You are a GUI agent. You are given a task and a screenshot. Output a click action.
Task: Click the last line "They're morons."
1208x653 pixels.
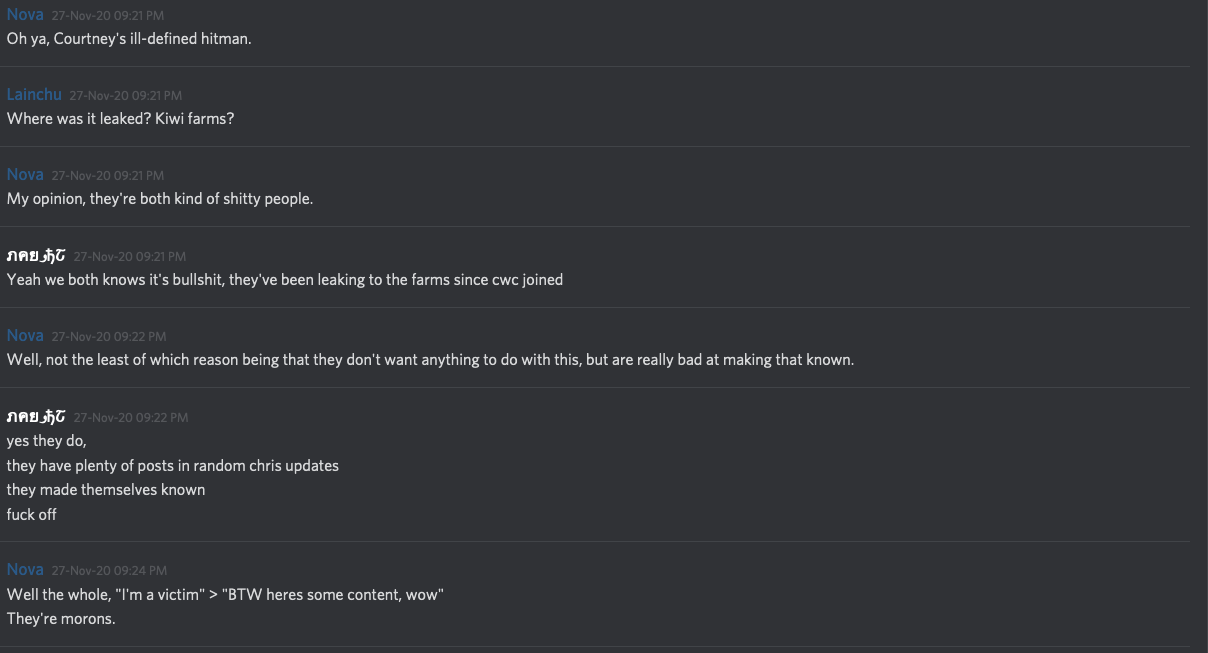(61, 618)
